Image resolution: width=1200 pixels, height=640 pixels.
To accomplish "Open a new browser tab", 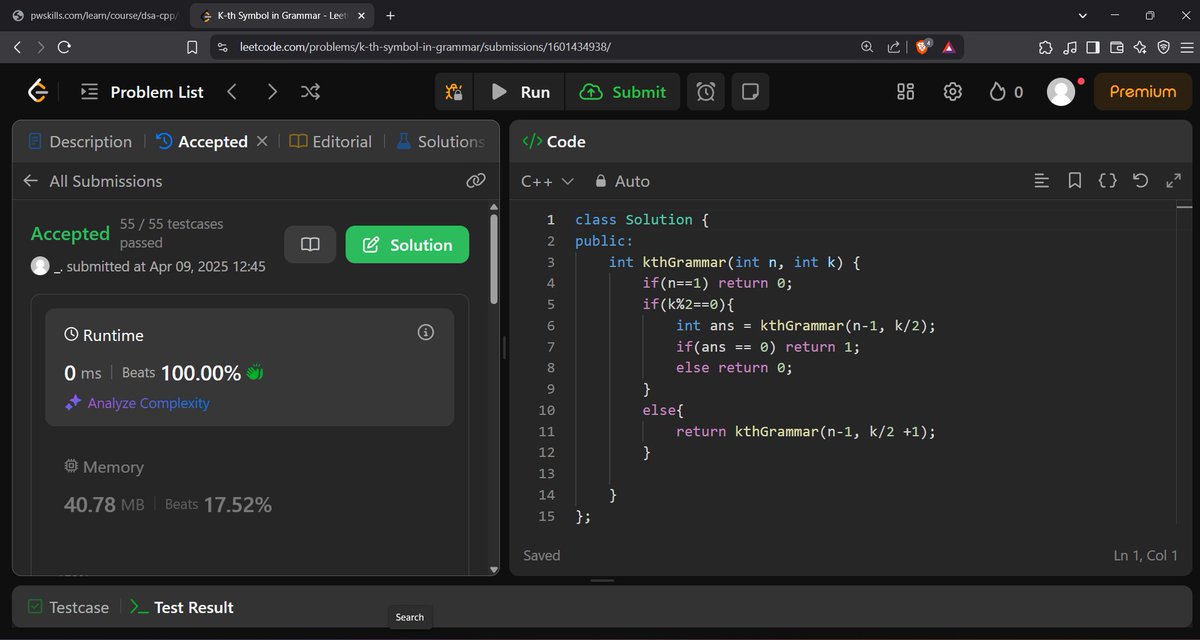I will click(390, 16).
